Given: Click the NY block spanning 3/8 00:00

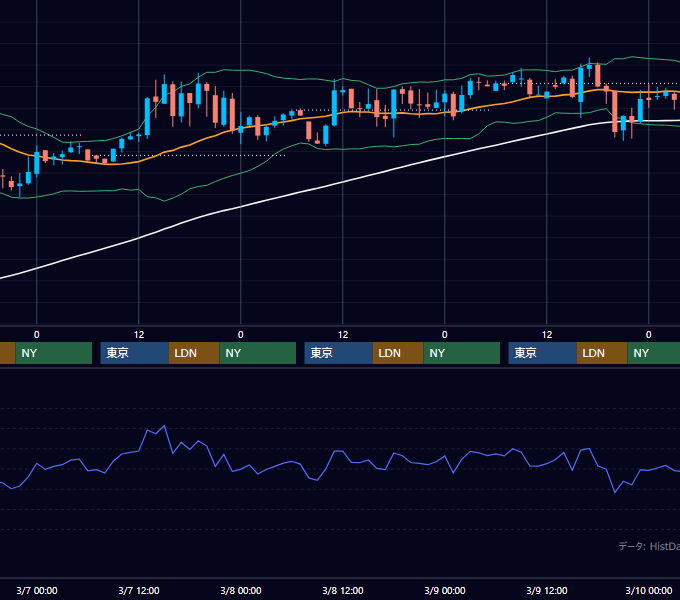Looking at the screenshot, I should tap(258, 353).
